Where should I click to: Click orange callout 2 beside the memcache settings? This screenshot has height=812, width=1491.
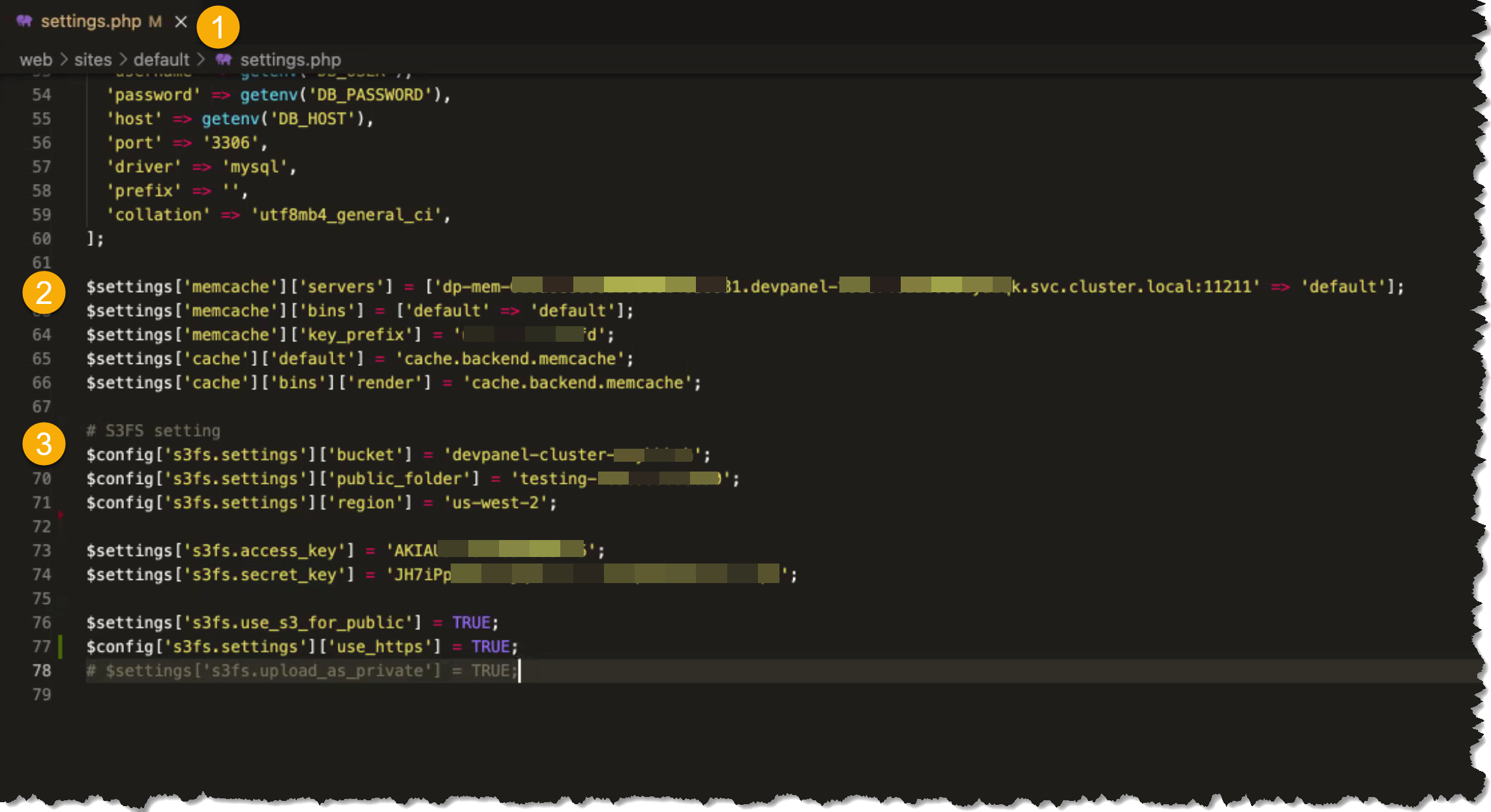tap(43, 293)
